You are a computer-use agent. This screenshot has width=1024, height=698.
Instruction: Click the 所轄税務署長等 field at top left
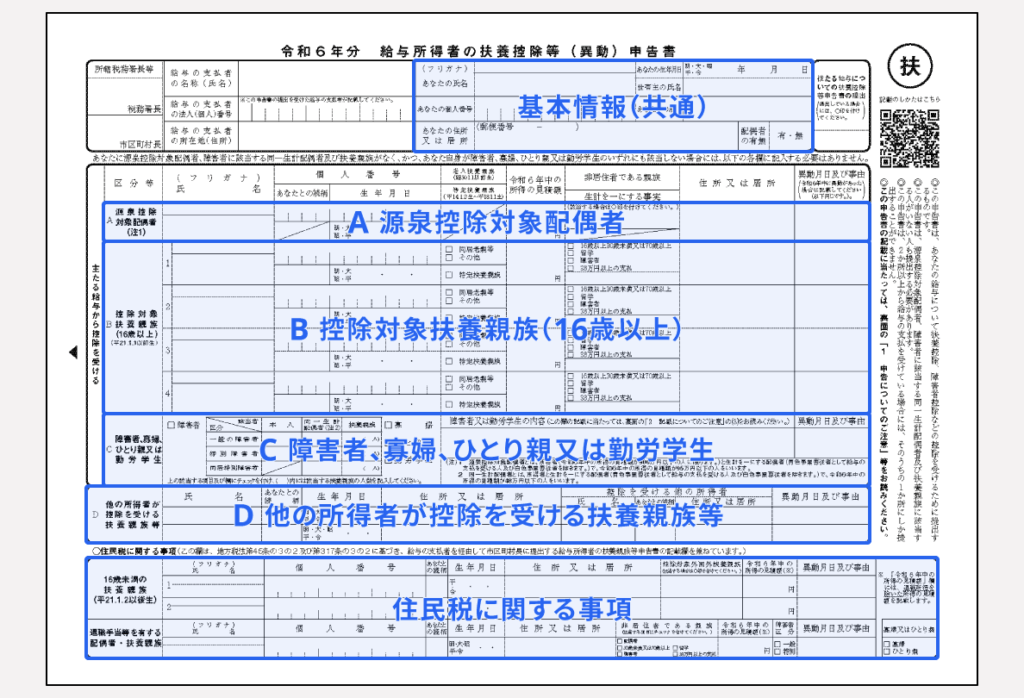click(125, 71)
